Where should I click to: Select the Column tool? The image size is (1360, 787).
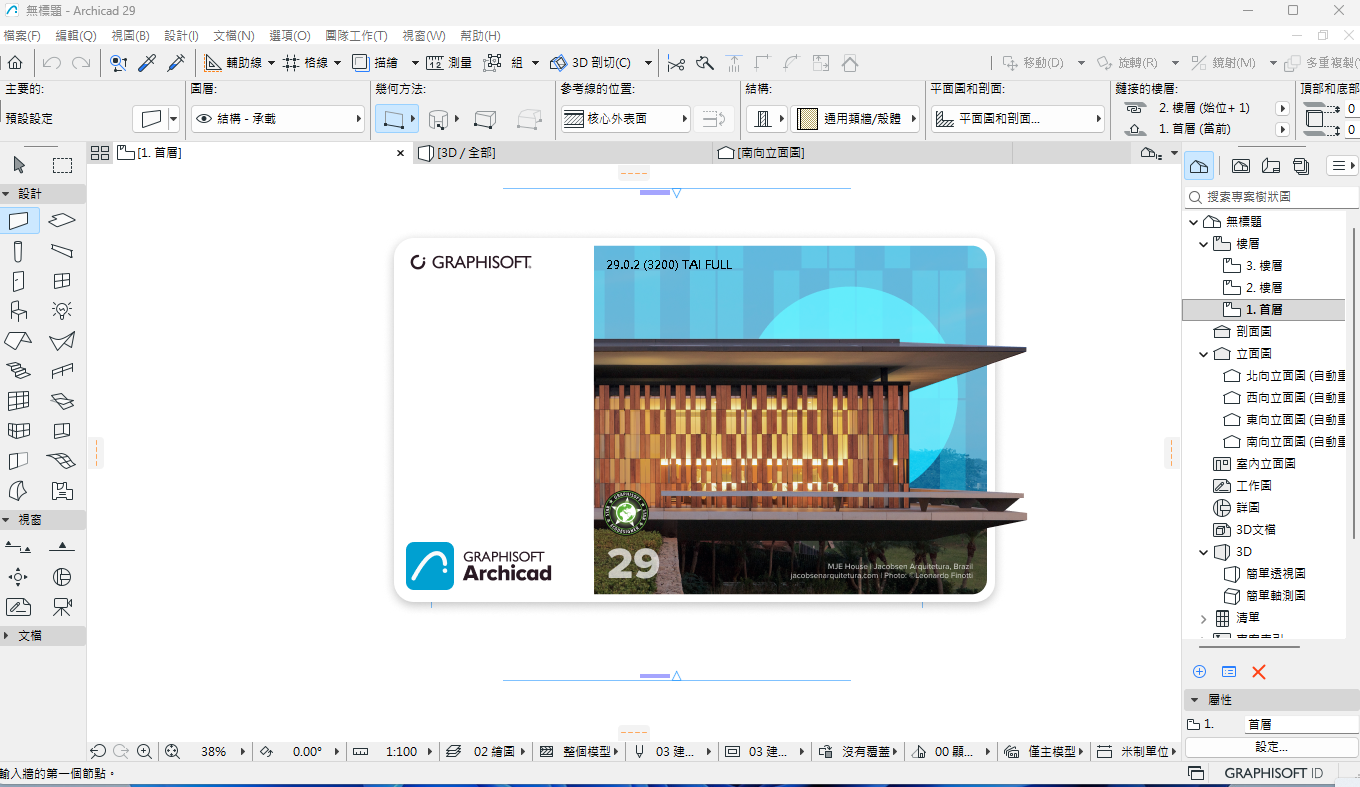19,251
